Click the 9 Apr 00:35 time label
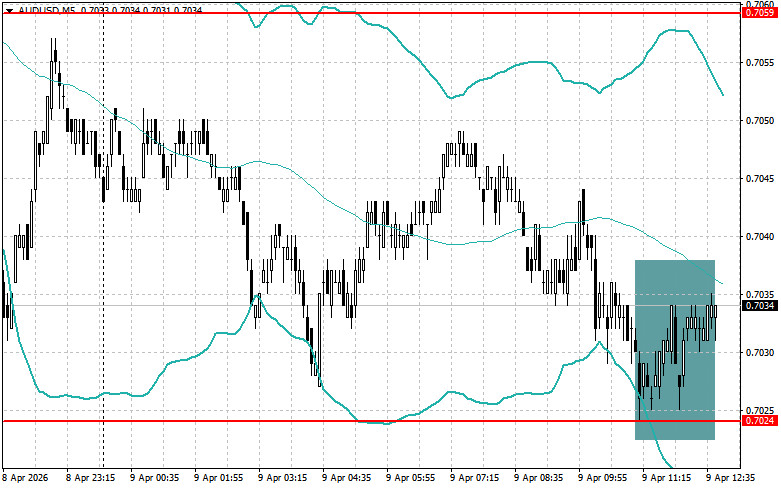781x489 pixels. tap(154, 478)
